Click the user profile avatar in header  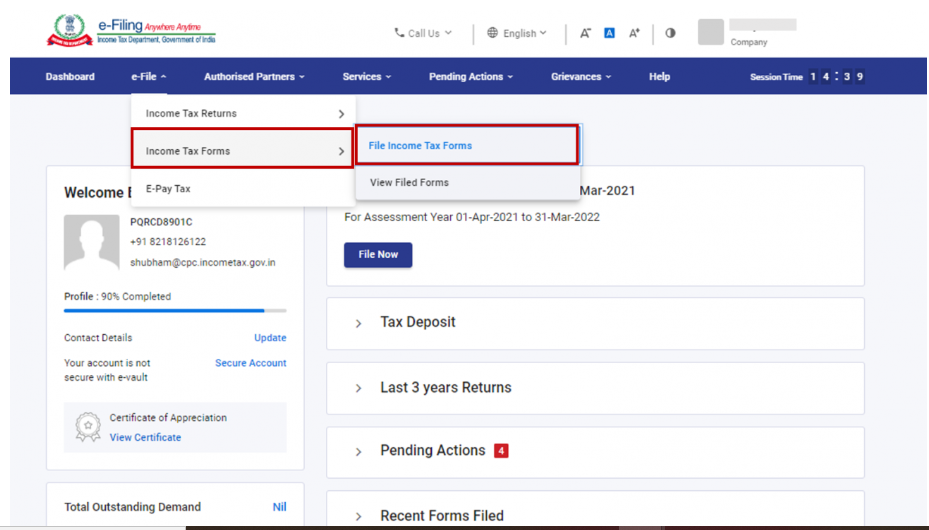710,32
